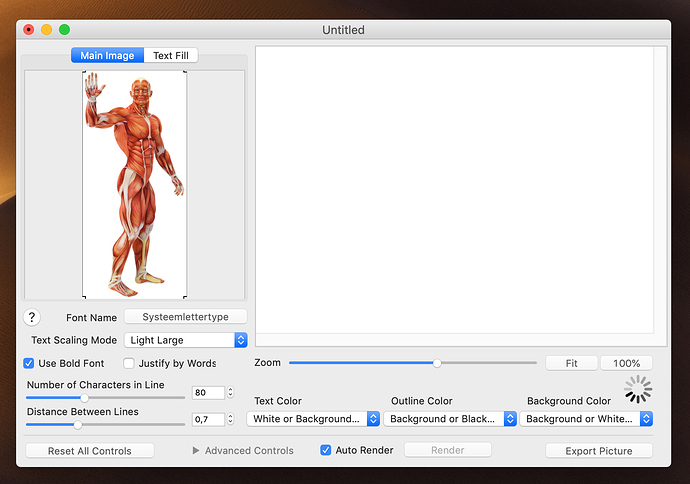Click the Number of Characters in Line field
Screen dimensions: 690x484
[208, 393]
